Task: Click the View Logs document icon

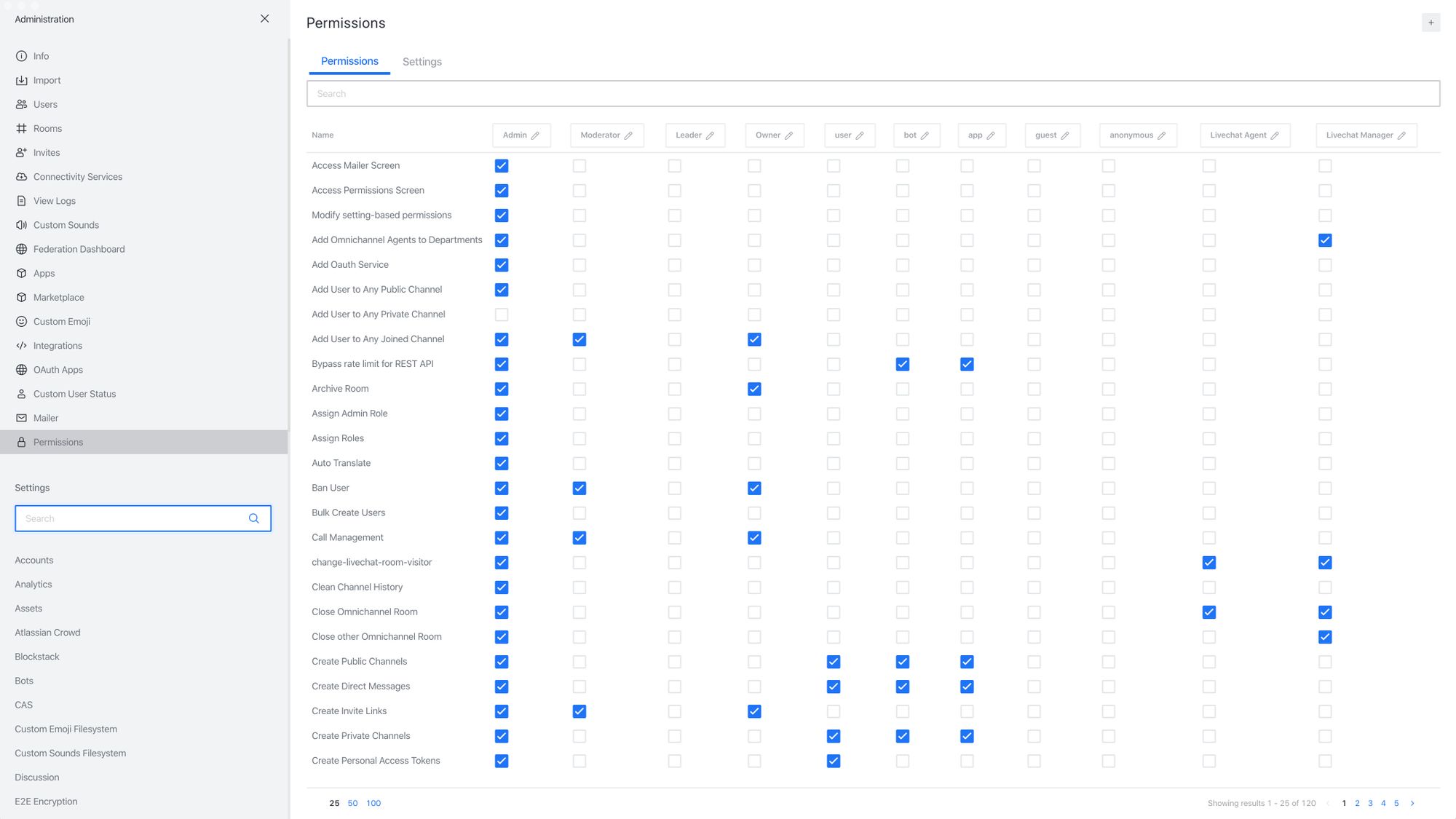Action: [x=22, y=200]
